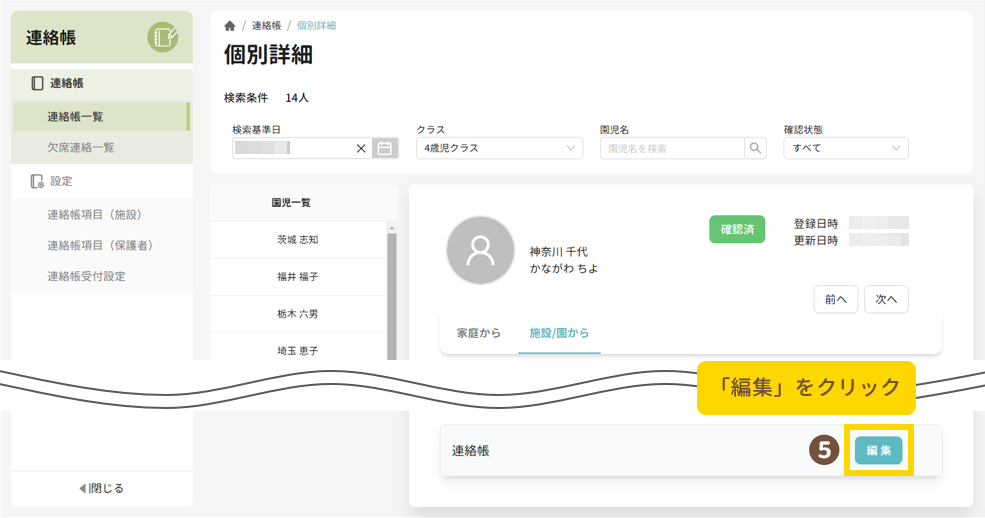
Task: Collapse the sidebar with 閉じる
Action: pos(101,488)
